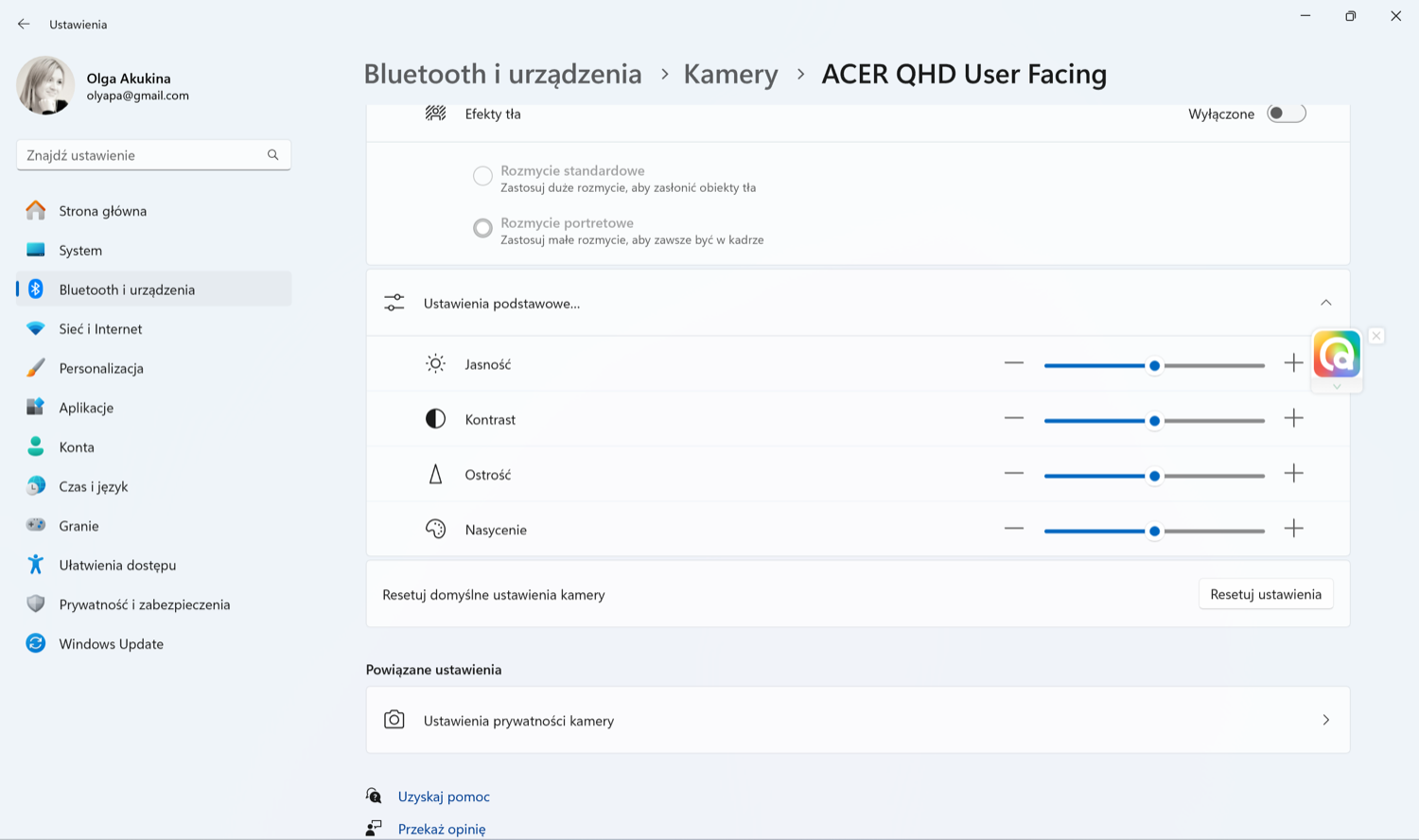1419x840 pixels.
Task: Click the back arrow icon in Ustawienia
Action: pos(24,24)
